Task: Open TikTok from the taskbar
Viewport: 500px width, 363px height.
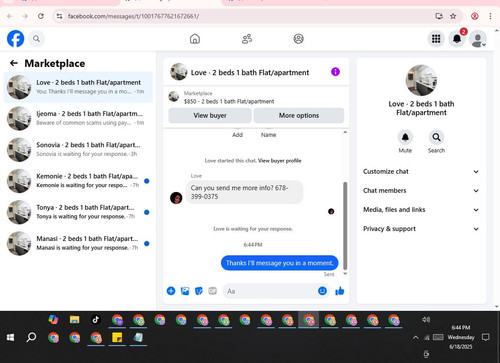Action: (96, 320)
